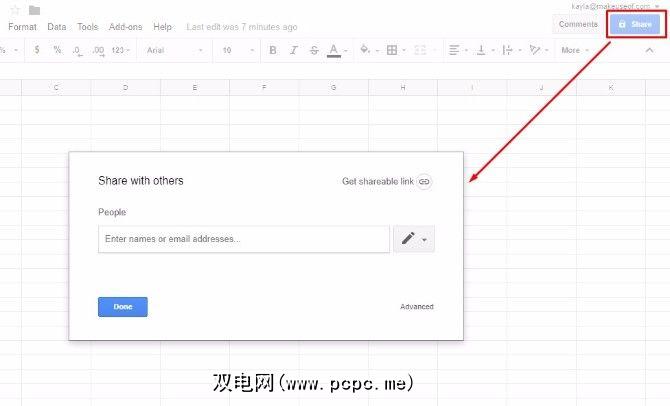Open the account email dropdown
Image resolution: width=670 pixels, height=406 pixels.
click(x=615, y=6)
